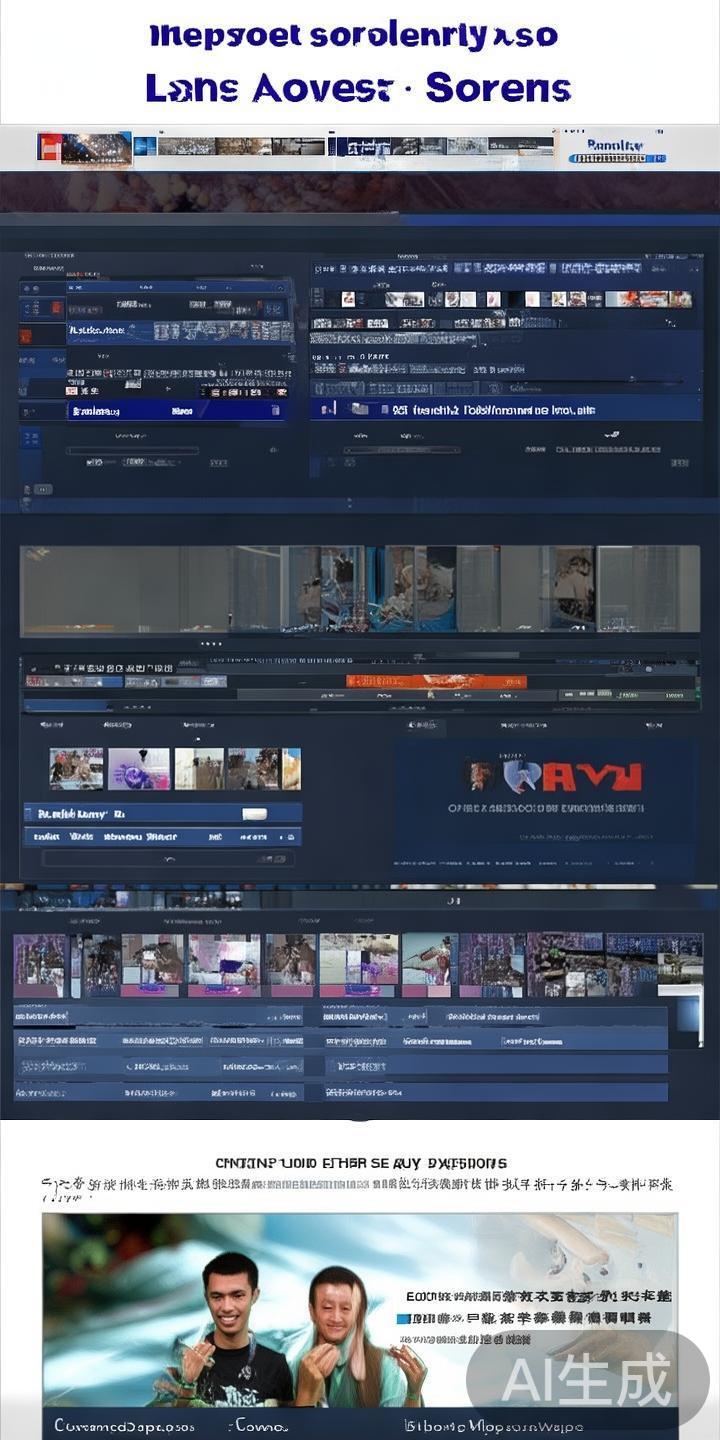Click the red logo icon in top banner

click(49, 147)
